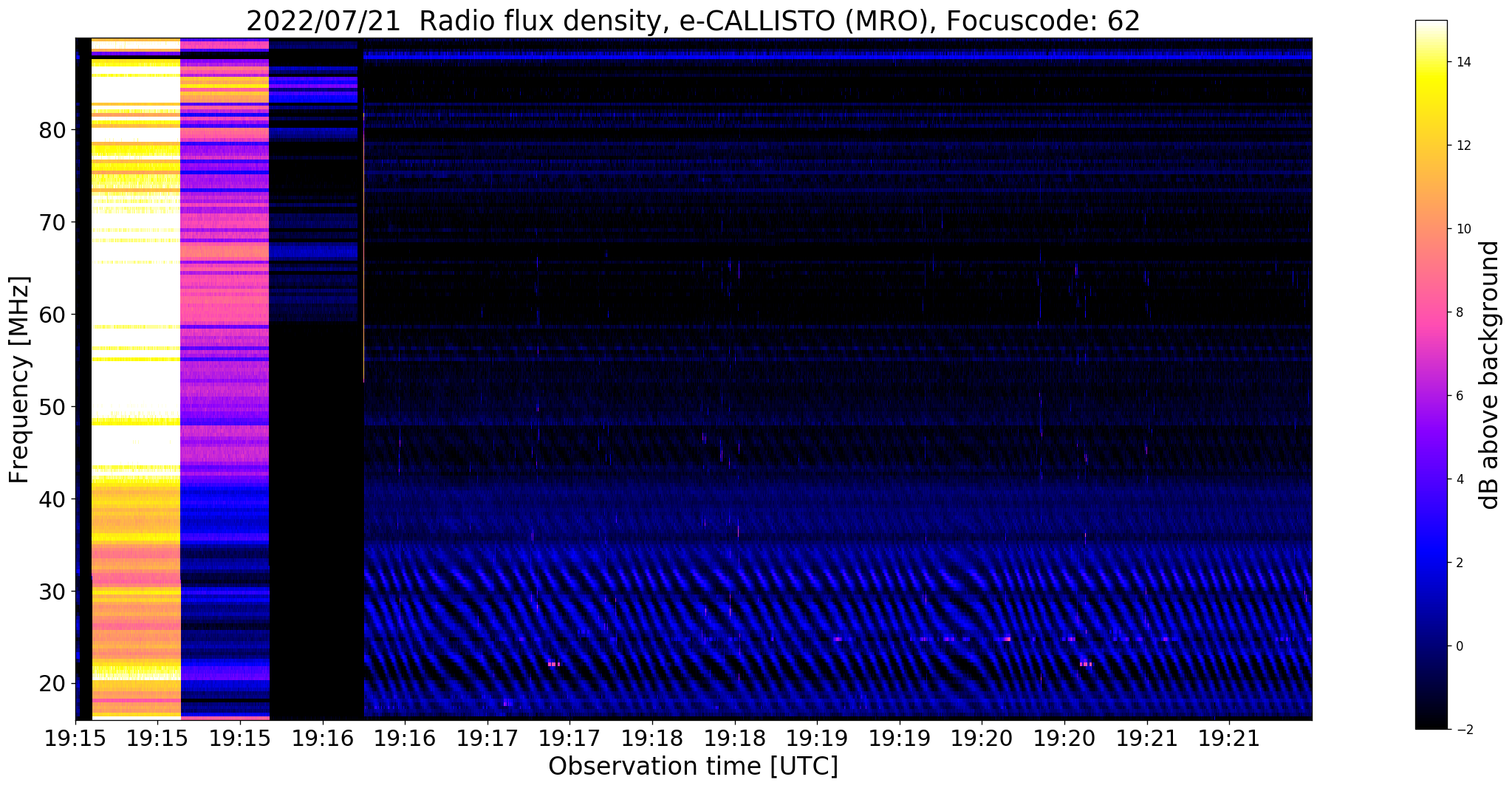
Task: Click the 8 tick label on the colorbar
Action: pos(1459,312)
